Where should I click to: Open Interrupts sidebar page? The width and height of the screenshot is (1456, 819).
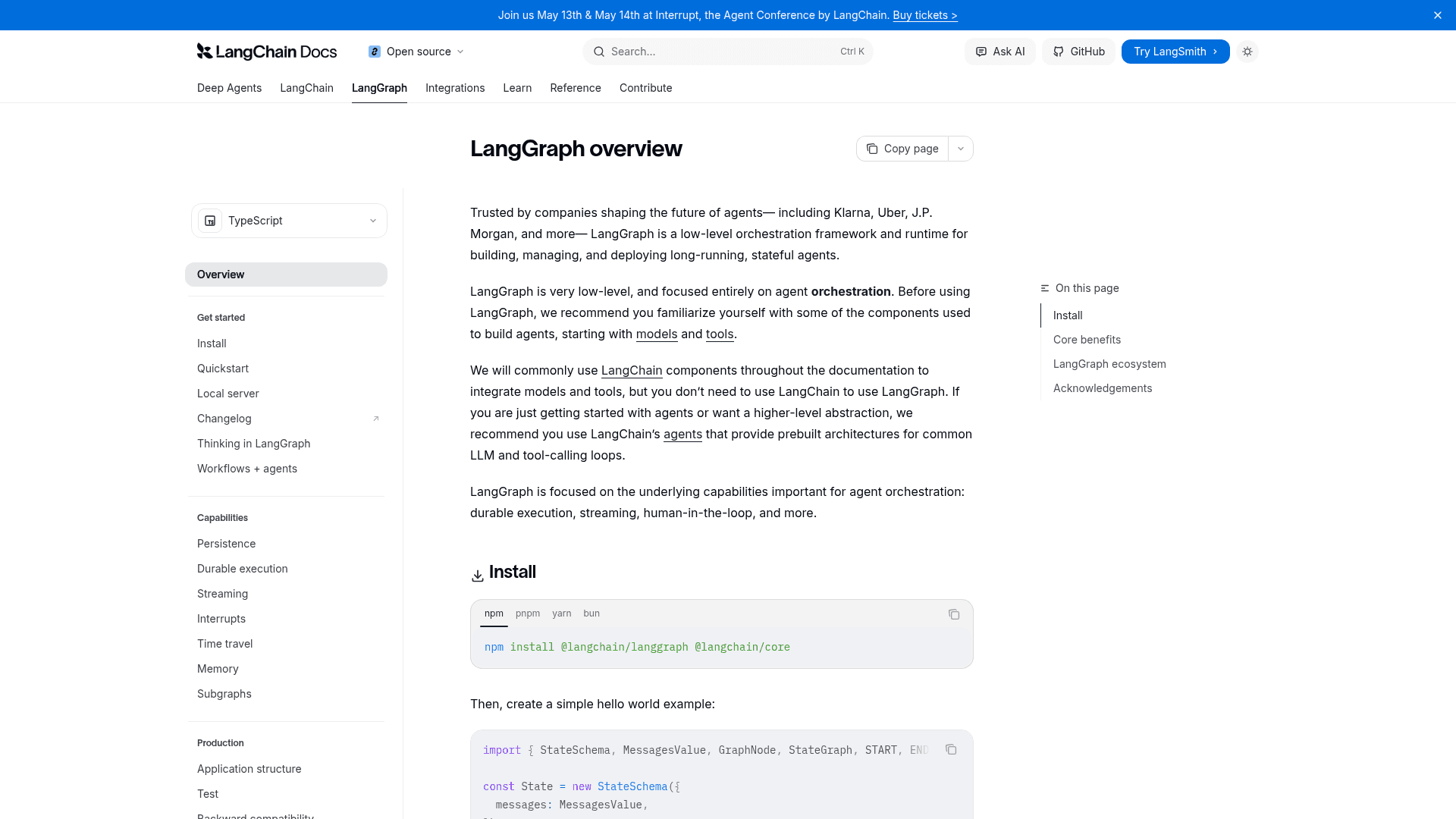point(286,619)
